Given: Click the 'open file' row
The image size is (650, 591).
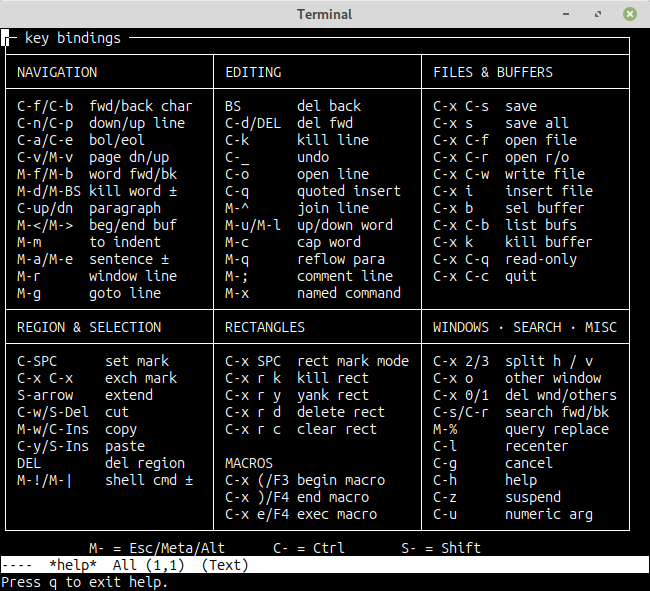Looking at the screenshot, I should click(x=505, y=140).
